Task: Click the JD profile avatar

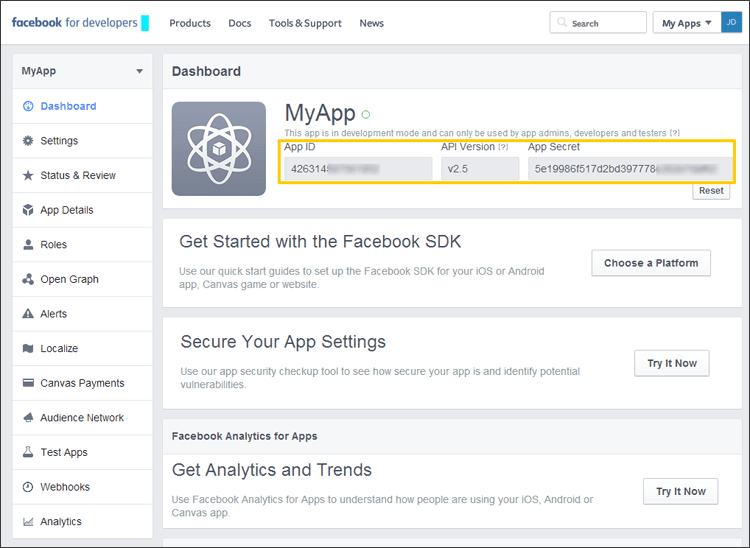Action: [731, 23]
